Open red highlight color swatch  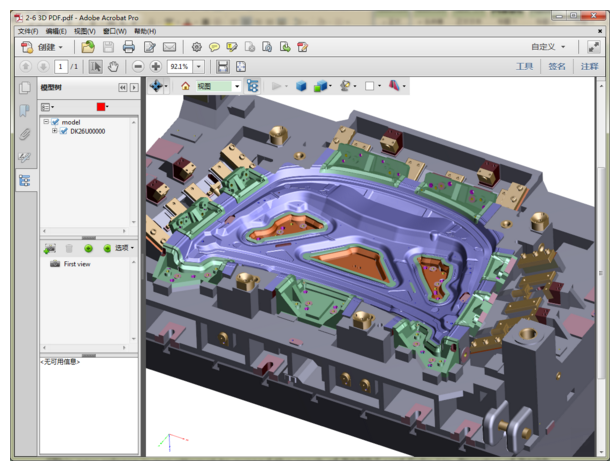click(x=101, y=107)
